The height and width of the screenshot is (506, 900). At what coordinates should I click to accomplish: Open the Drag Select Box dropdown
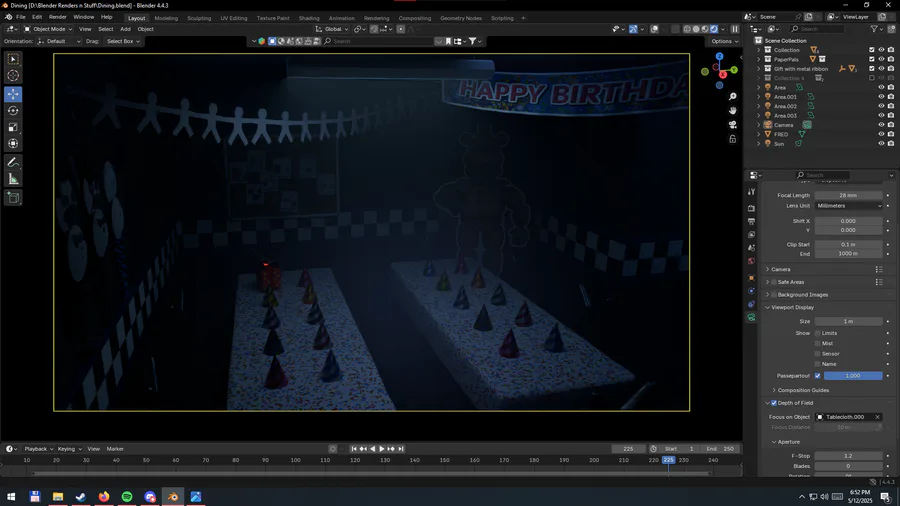click(x=123, y=41)
